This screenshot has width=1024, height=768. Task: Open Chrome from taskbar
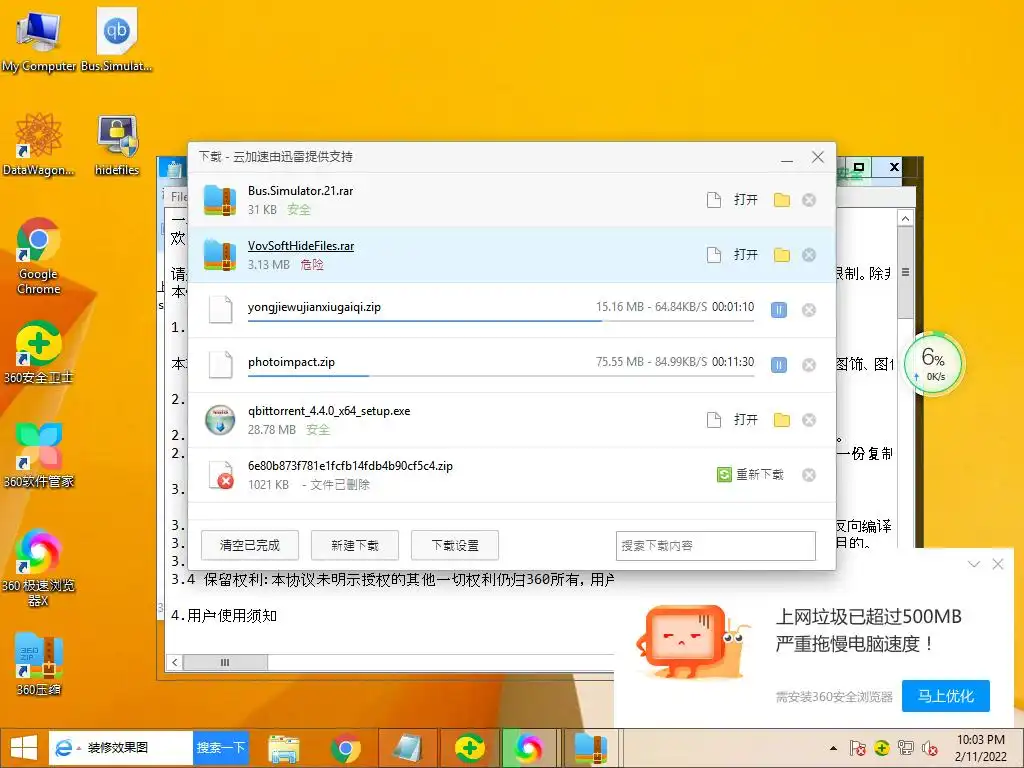click(345, 748)
